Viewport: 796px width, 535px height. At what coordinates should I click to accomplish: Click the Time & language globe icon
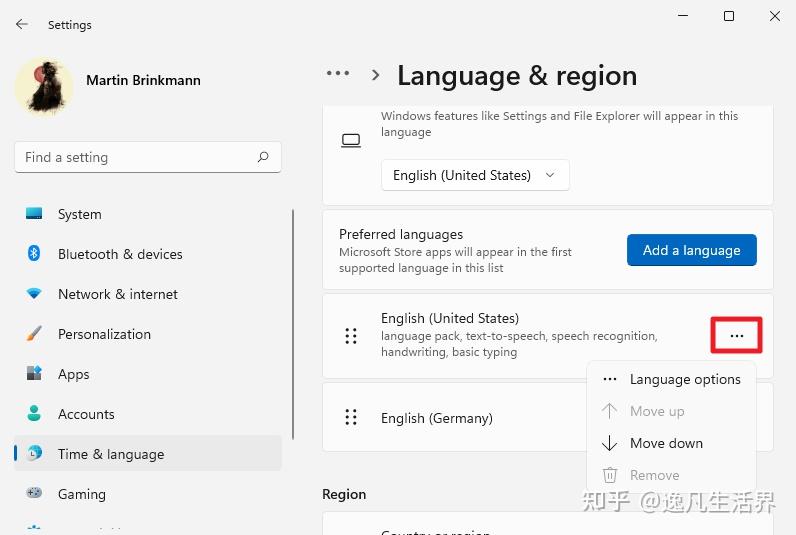point(35,453)
